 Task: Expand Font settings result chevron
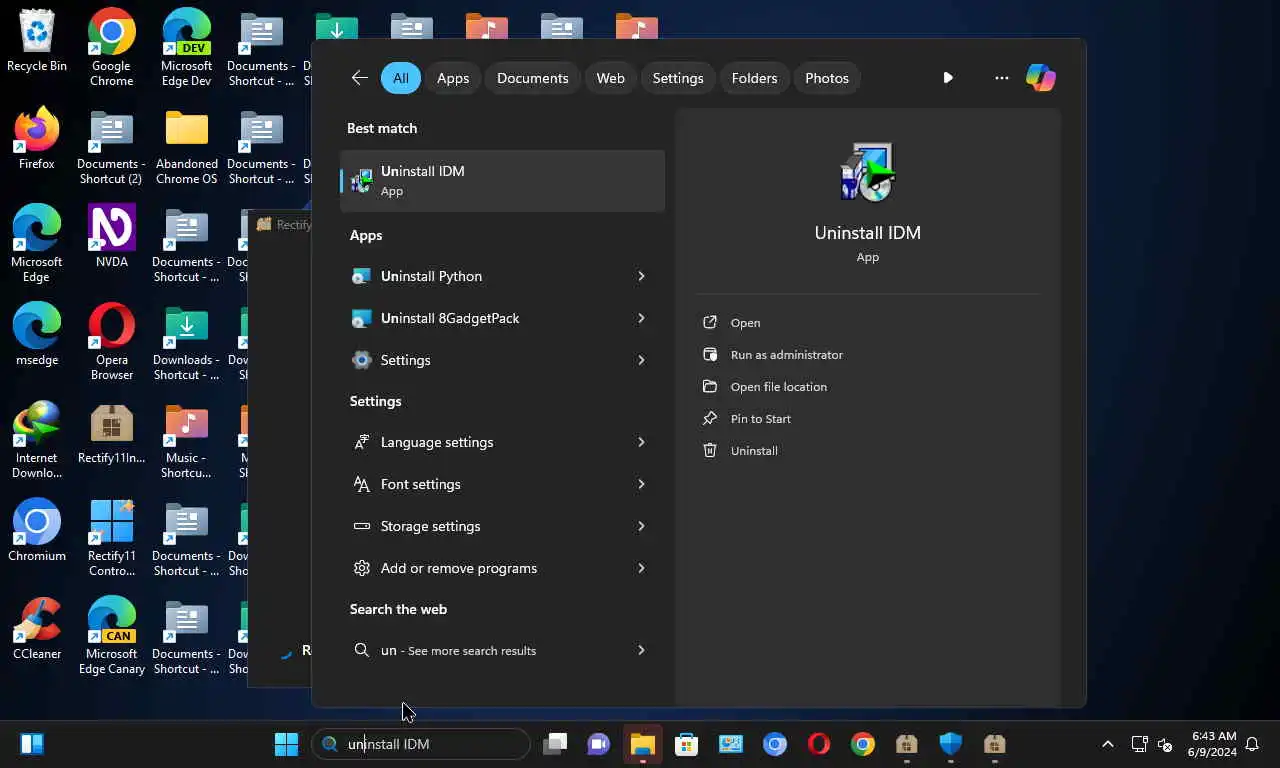point(641,484)
